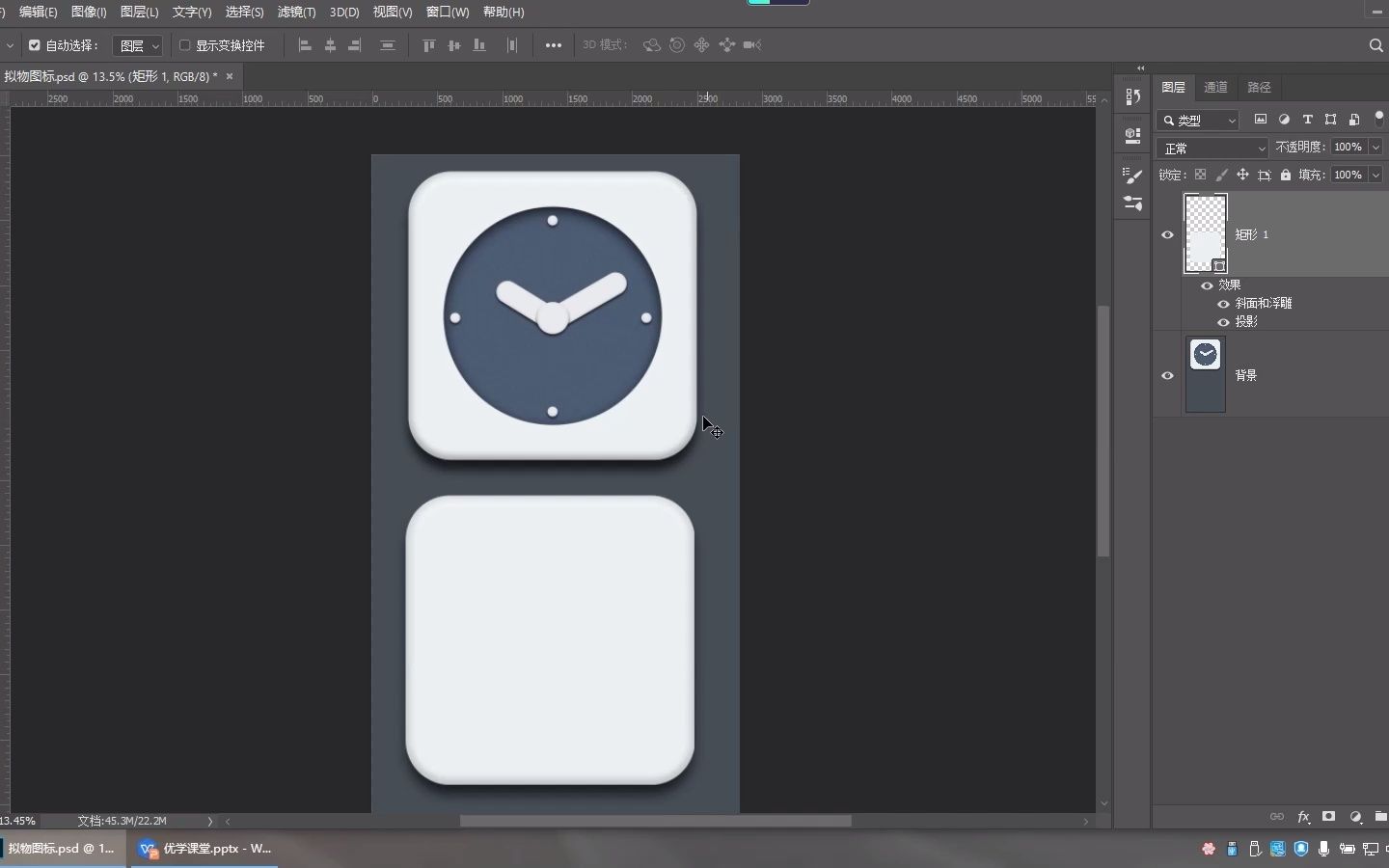Click prevent artboard auto-nesting lock icon
Viewport: 1389px width, 868px height.
(1265, 175)
